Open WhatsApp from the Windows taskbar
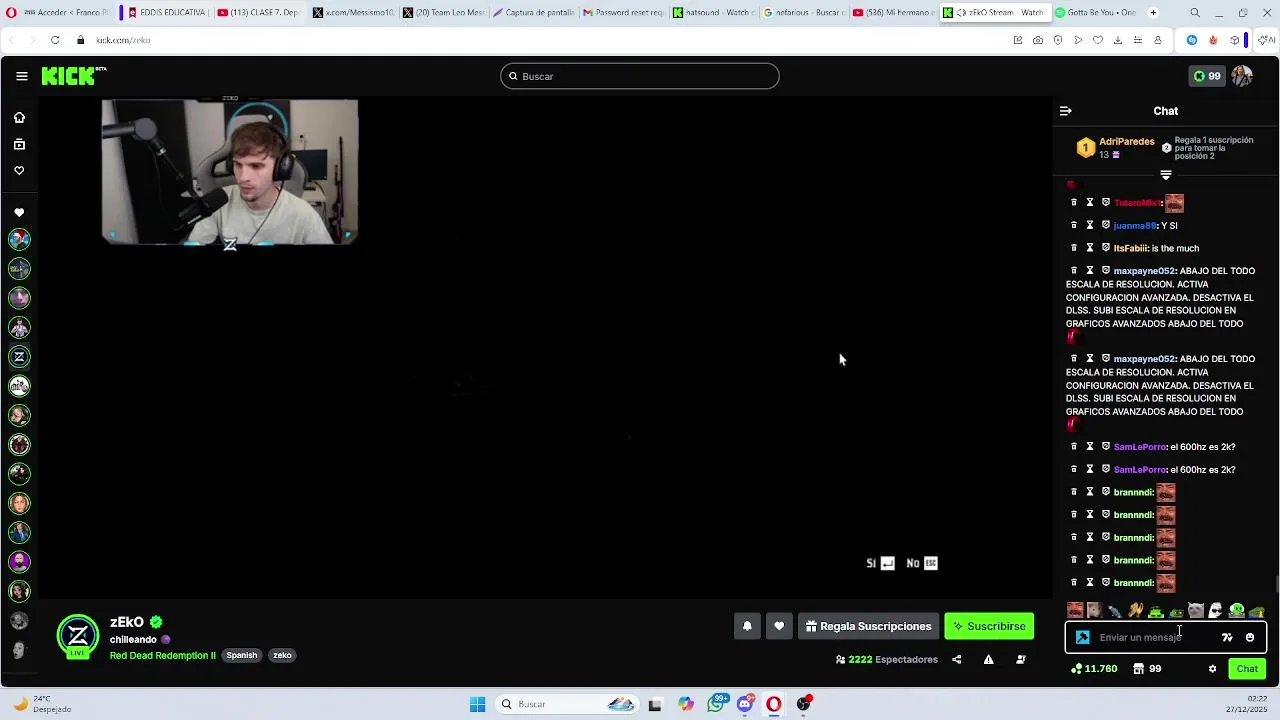Image resolution: width=1280 pixels, height=720 pixels. (x=716, y=704)
